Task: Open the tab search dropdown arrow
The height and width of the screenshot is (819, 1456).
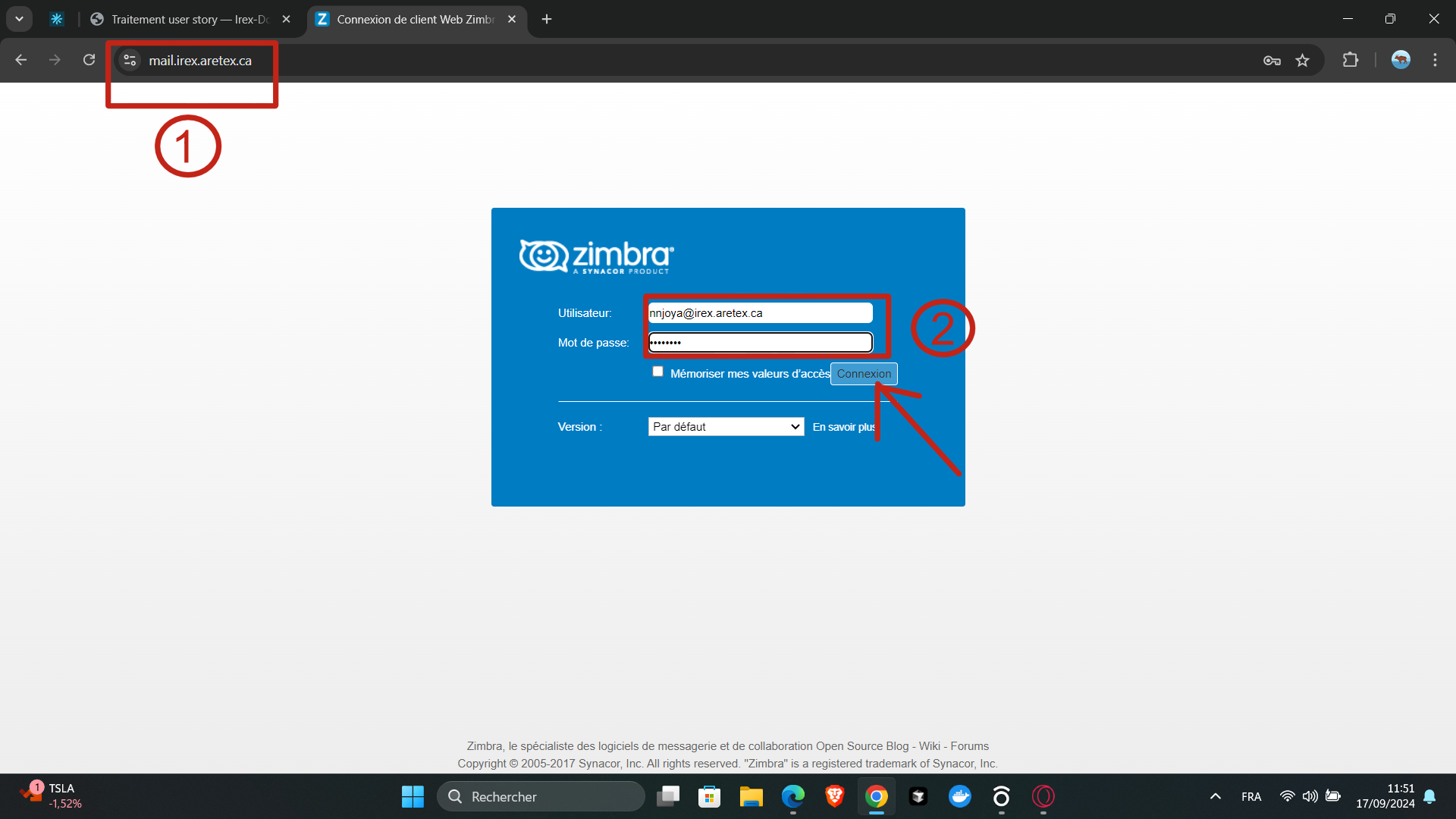Action: (19, 19)
